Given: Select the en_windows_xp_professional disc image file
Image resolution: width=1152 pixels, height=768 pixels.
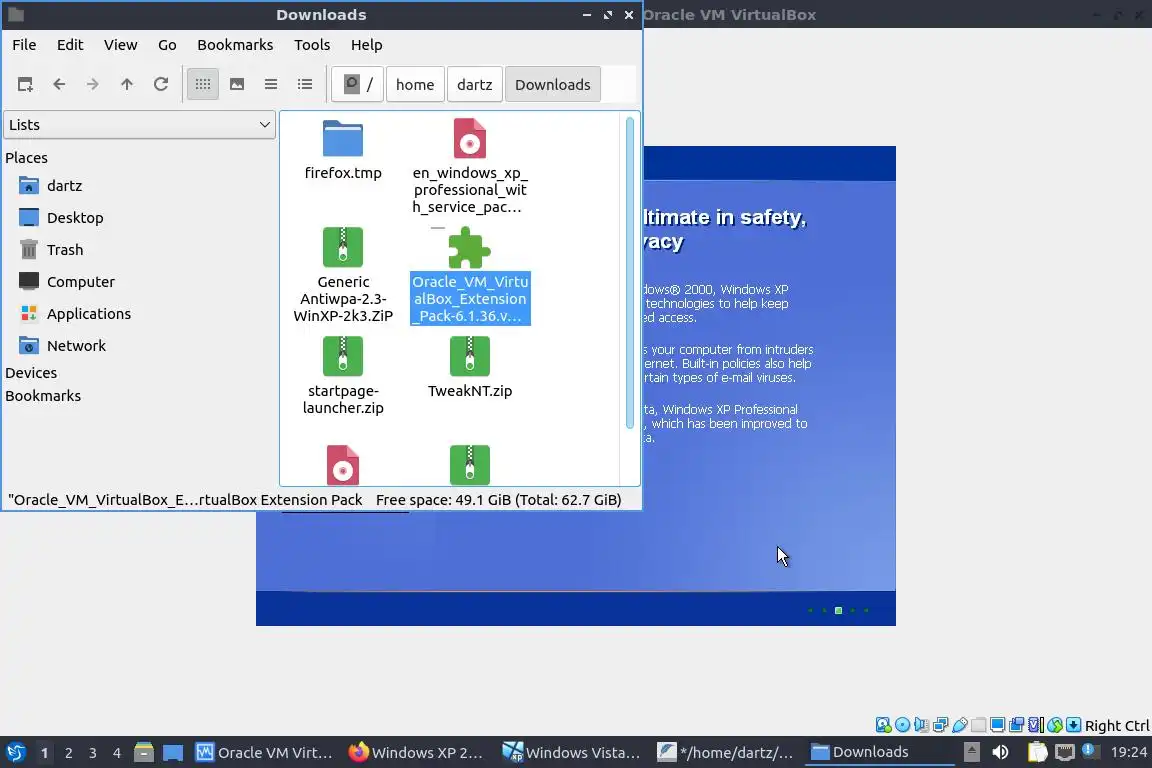Looking at the screenshot, I should pyautogui.click(x=470, y=167).
